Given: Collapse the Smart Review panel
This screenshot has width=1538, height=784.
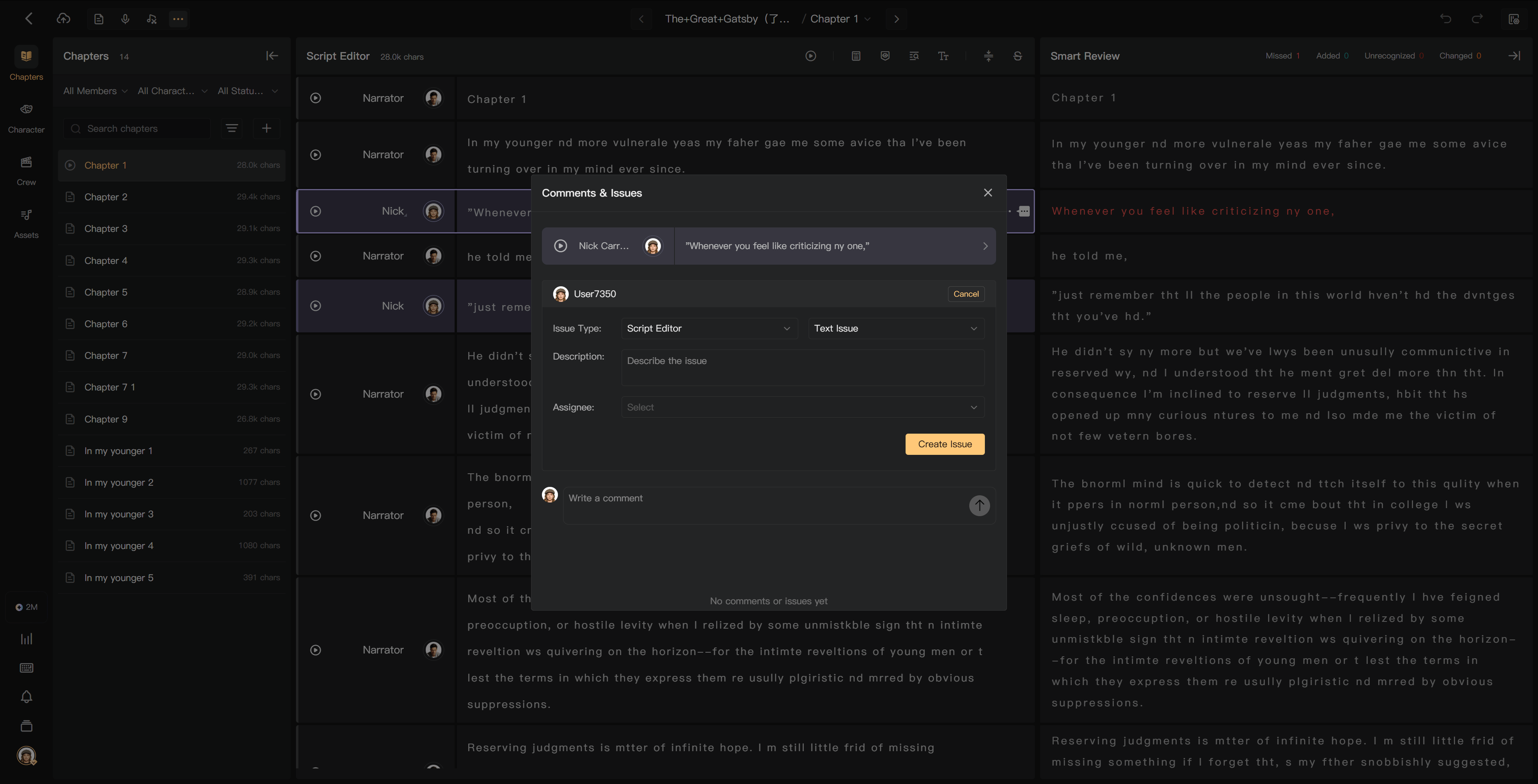Looking at the screenshot, I should (x=1514, y=56).
